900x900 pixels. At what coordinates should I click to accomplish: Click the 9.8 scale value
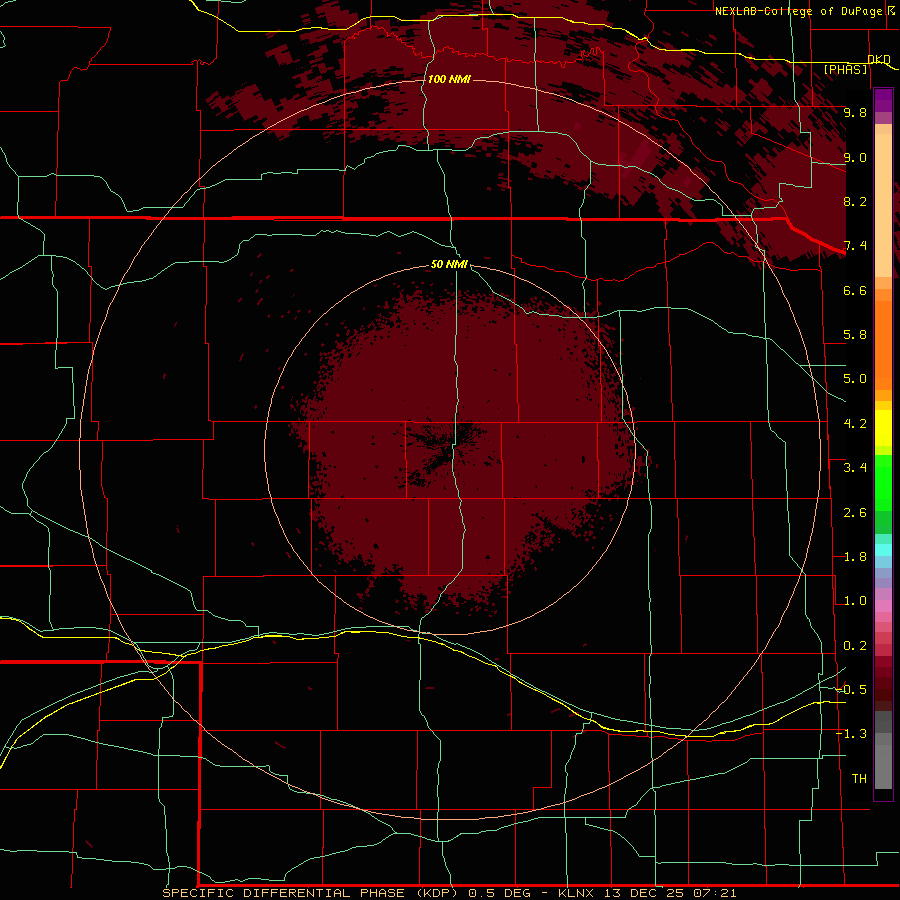coord(855,112)
